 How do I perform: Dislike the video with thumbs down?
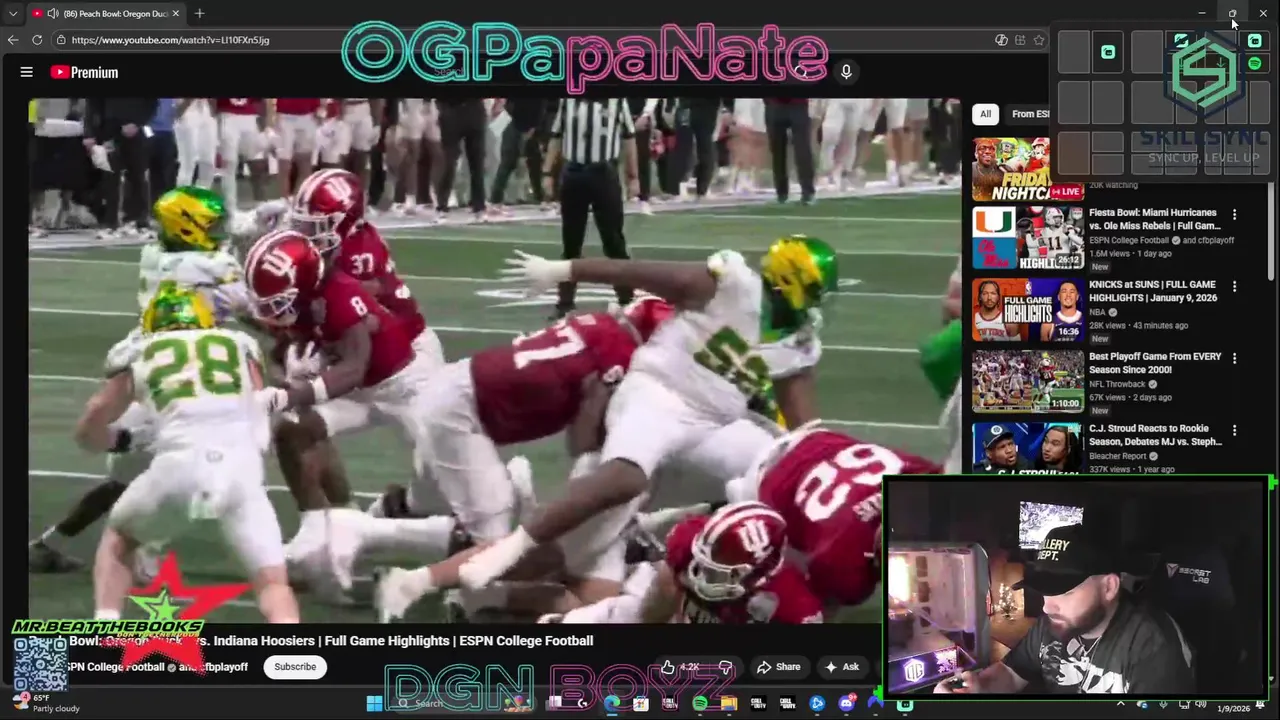click(x=726, y=667)
